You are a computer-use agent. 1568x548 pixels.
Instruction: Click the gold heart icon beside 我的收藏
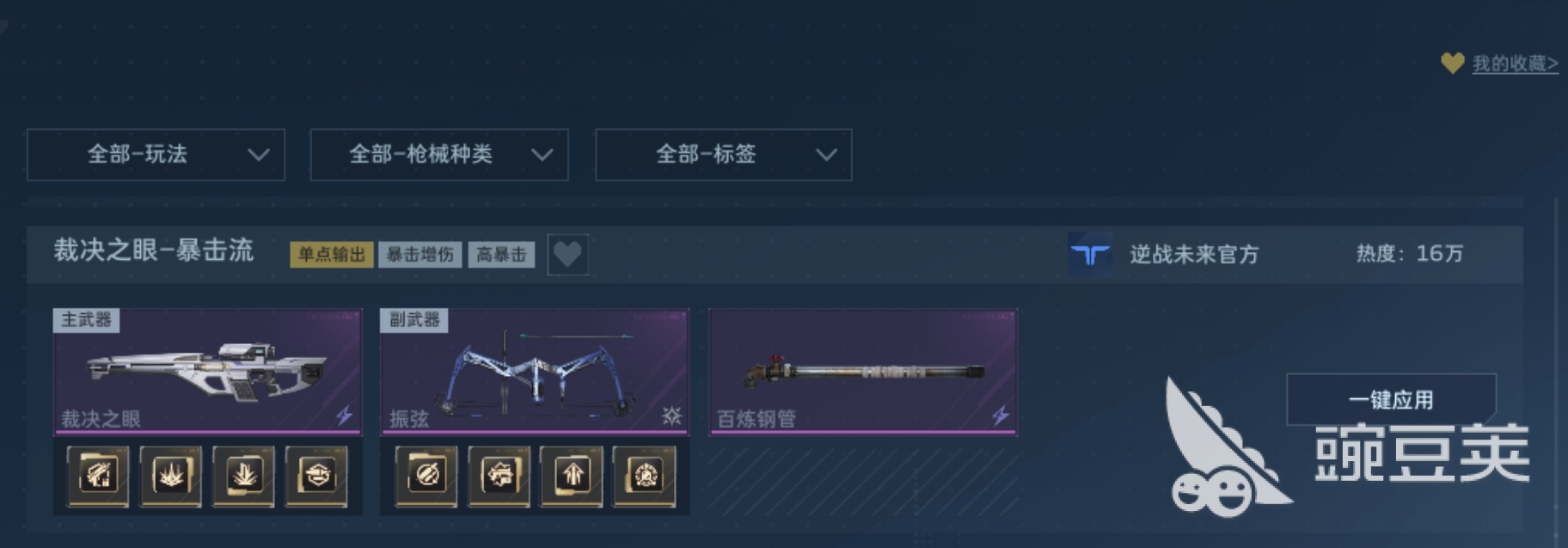tap(1453, 64)
